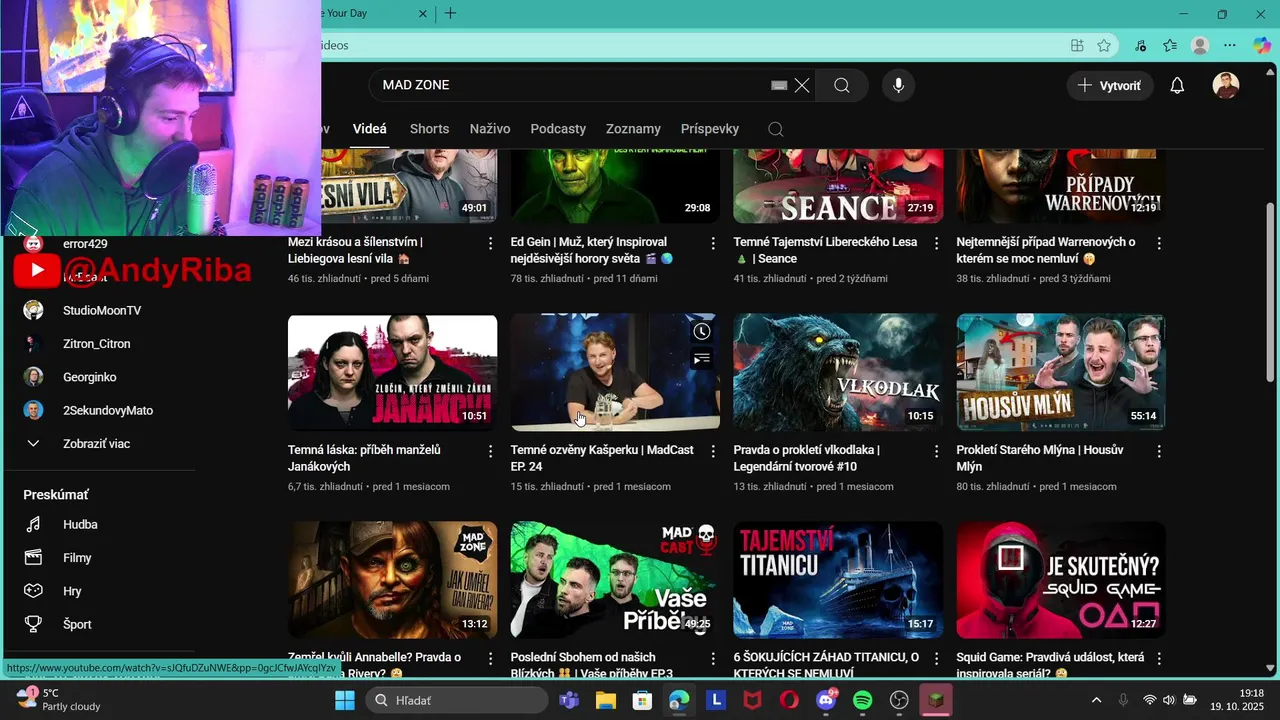Open OBS Studio from the taskbar

pyautogui.click(x=899, y=700)
